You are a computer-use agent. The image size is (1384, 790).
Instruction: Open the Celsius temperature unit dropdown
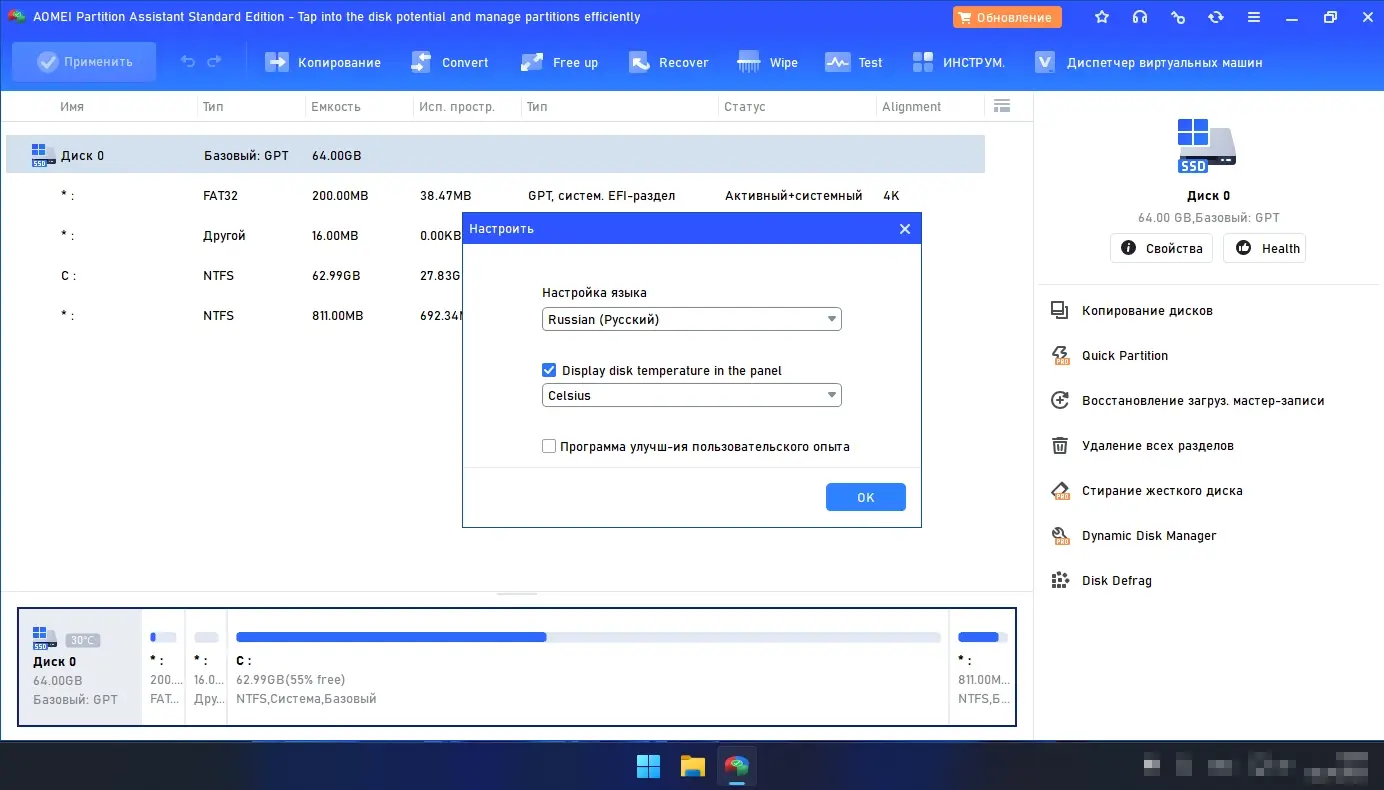(692, 396)
